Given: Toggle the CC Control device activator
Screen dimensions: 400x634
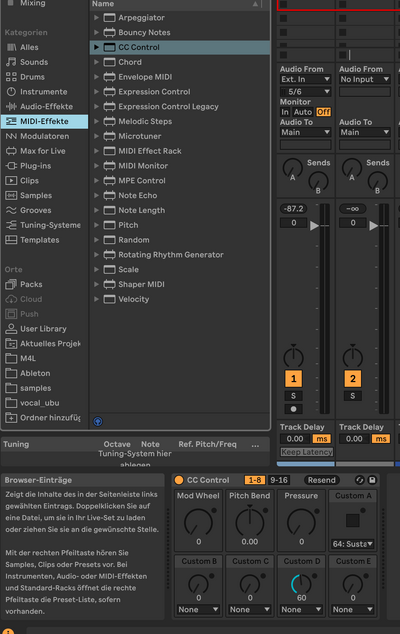Looking at the screenshot, I should [x=179, y=480].
